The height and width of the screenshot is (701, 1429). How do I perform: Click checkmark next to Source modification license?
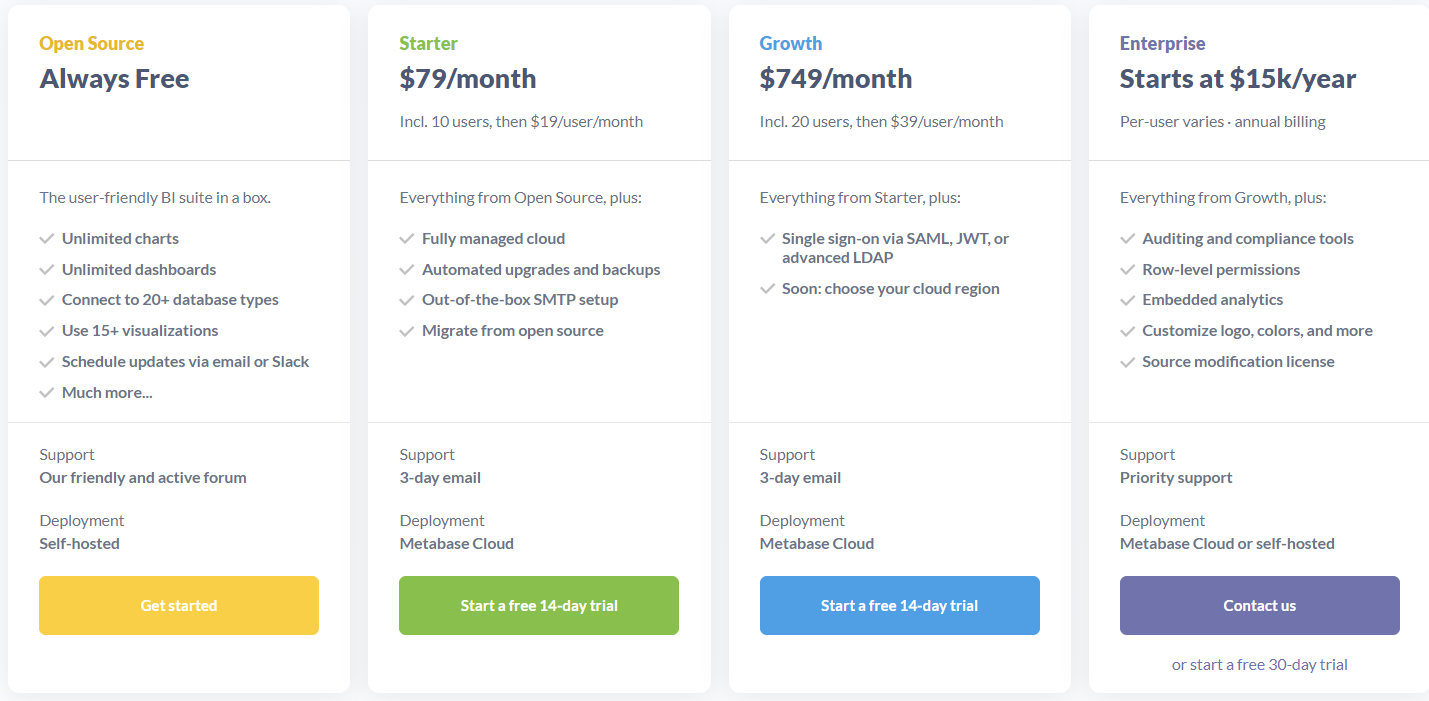tap(1127, 362)
